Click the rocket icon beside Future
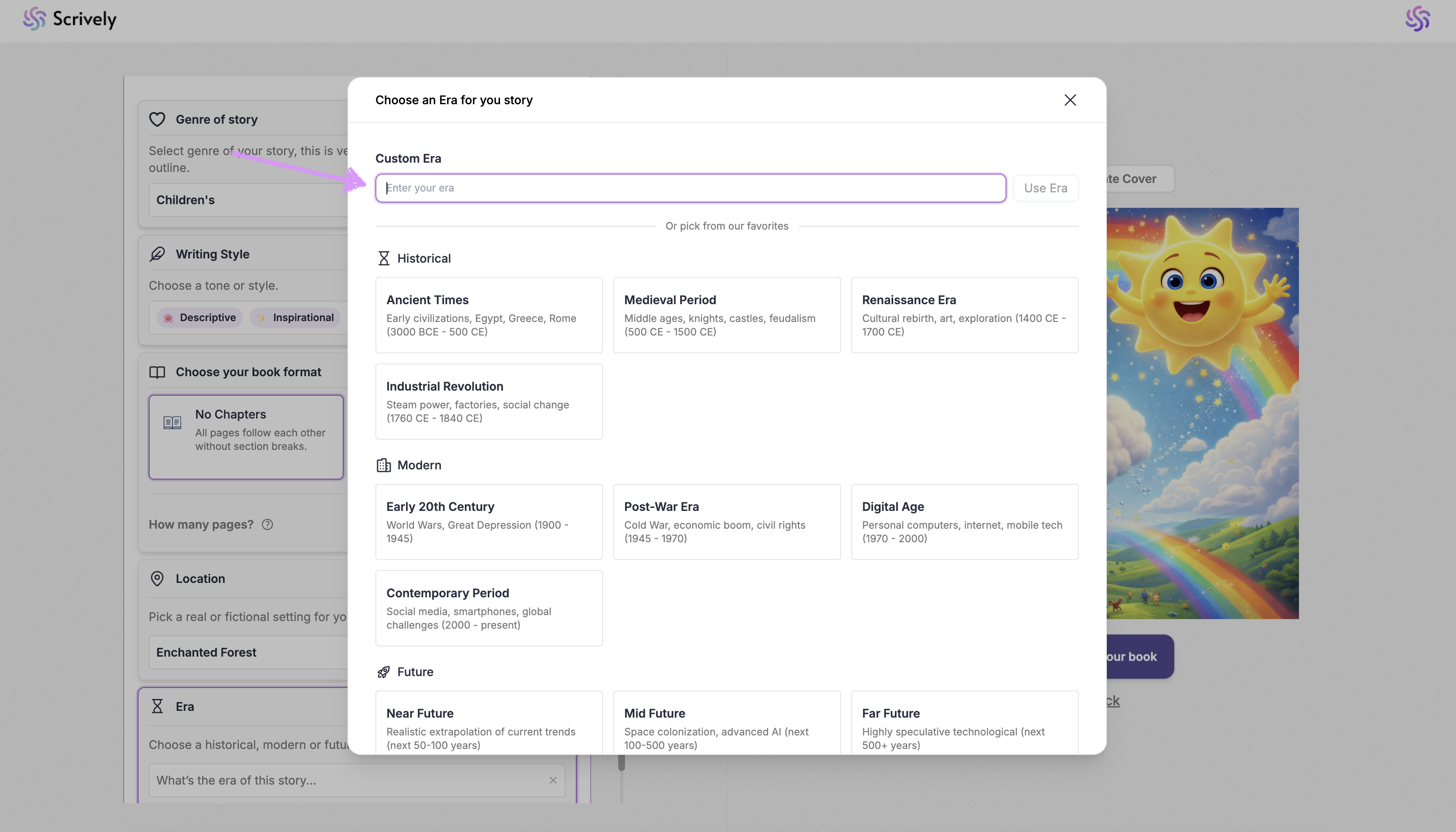Screen dimensions: 1456x832 pos(383,672)
